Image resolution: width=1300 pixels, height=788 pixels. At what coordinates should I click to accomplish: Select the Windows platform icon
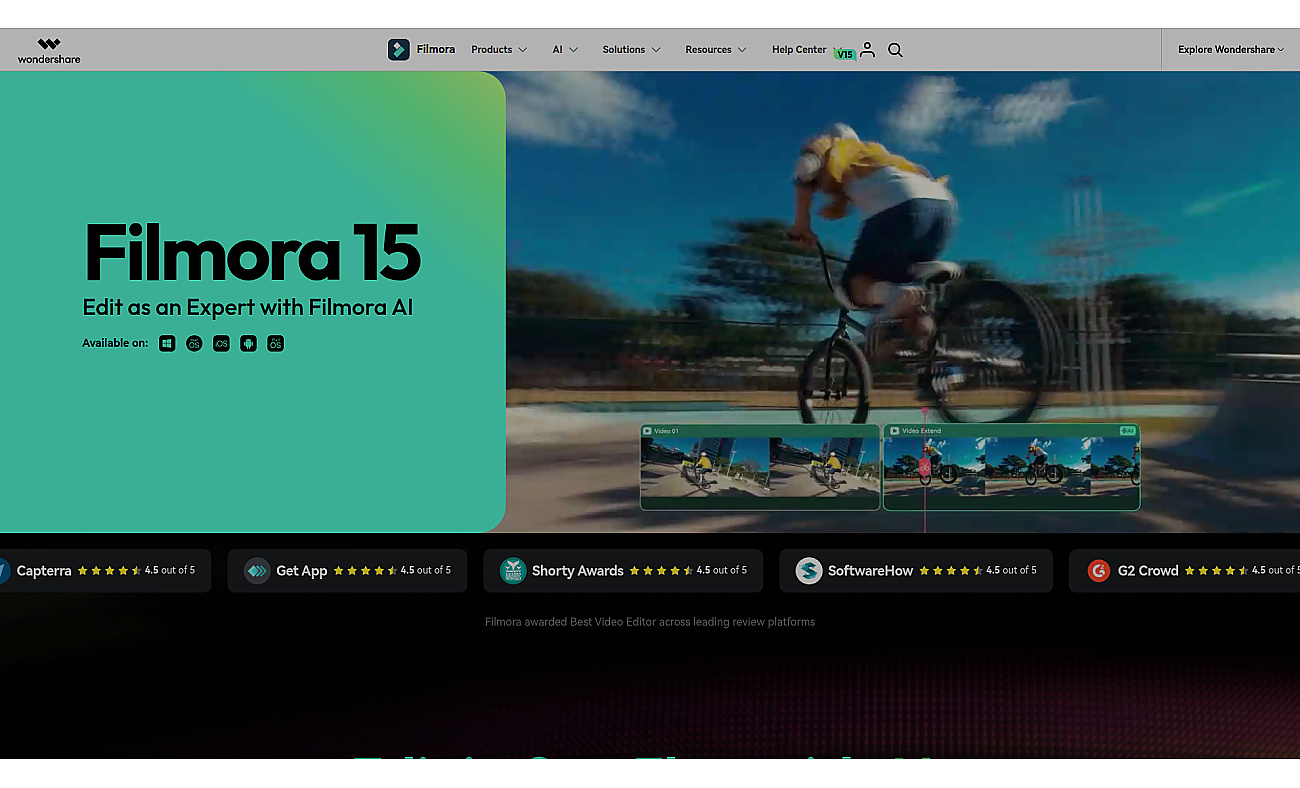point(167,343)
